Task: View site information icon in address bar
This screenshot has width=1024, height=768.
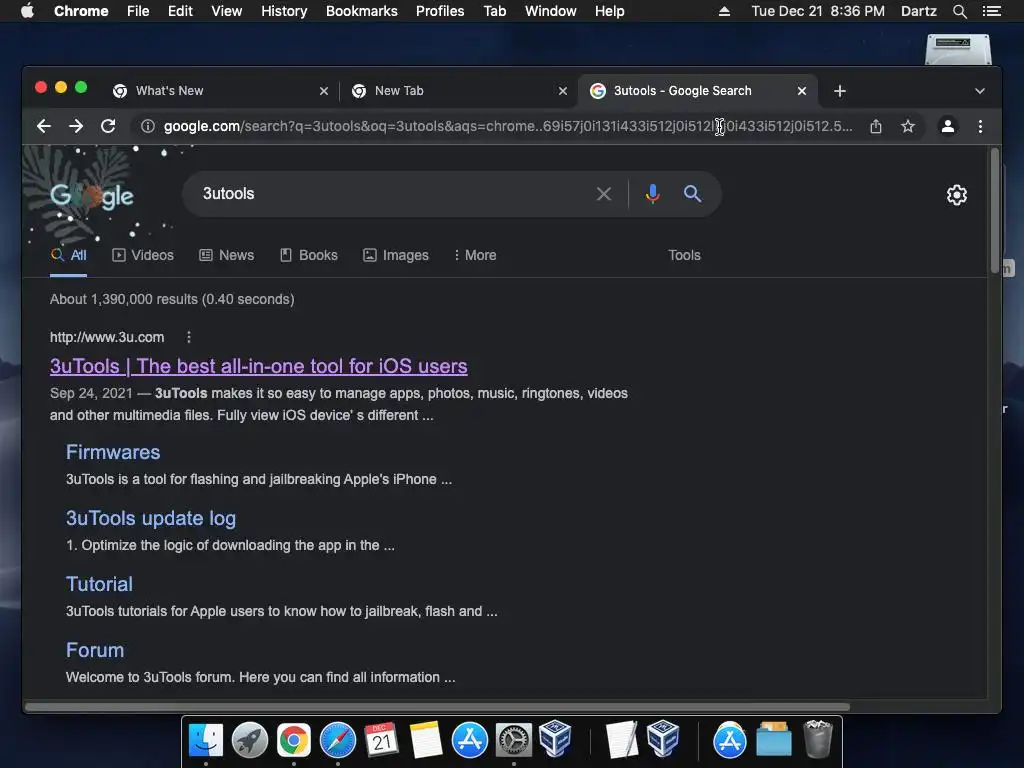Action: [x=148, y=126]
